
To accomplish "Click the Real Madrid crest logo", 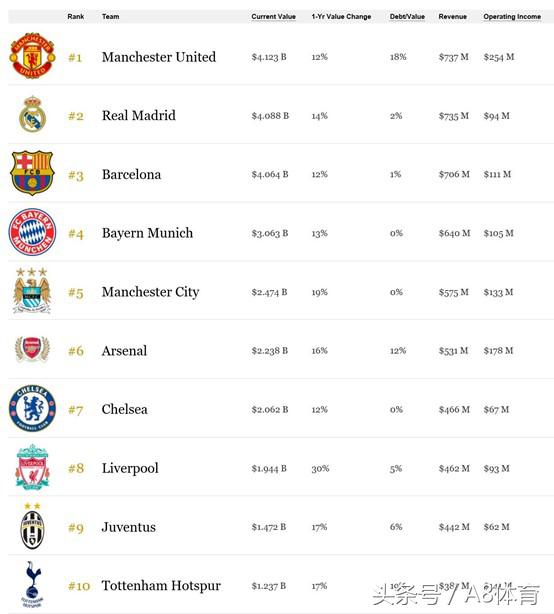I will pyautogui.click(x=32, y=114).
